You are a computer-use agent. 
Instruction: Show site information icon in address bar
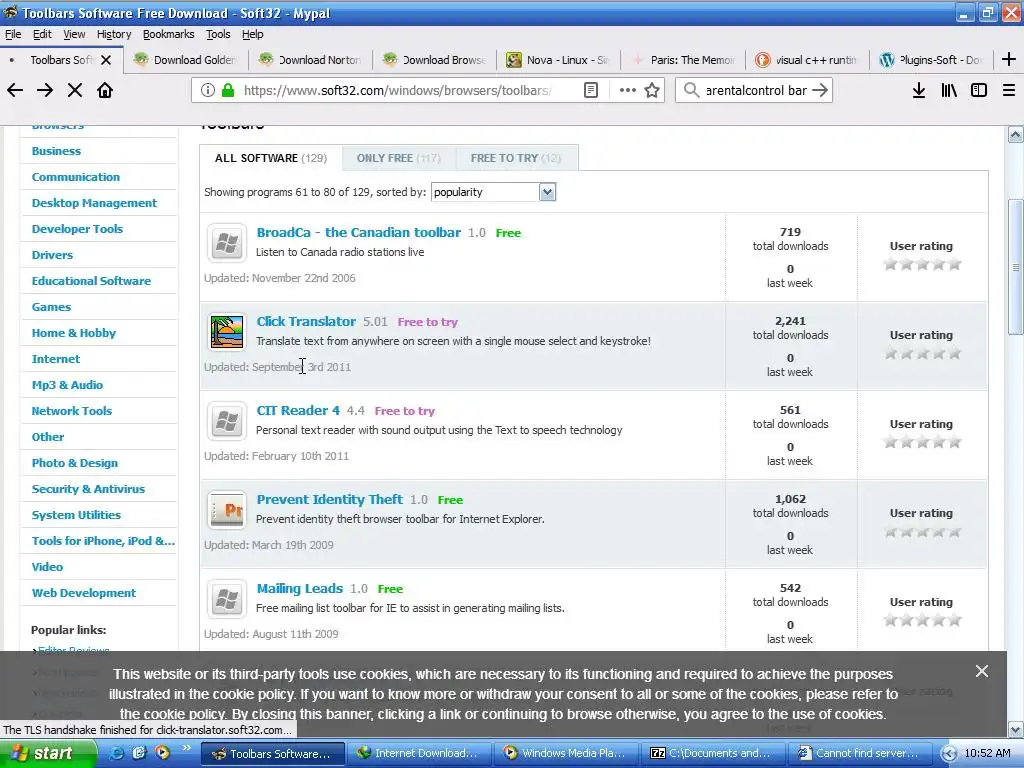[x=208, y=90]
